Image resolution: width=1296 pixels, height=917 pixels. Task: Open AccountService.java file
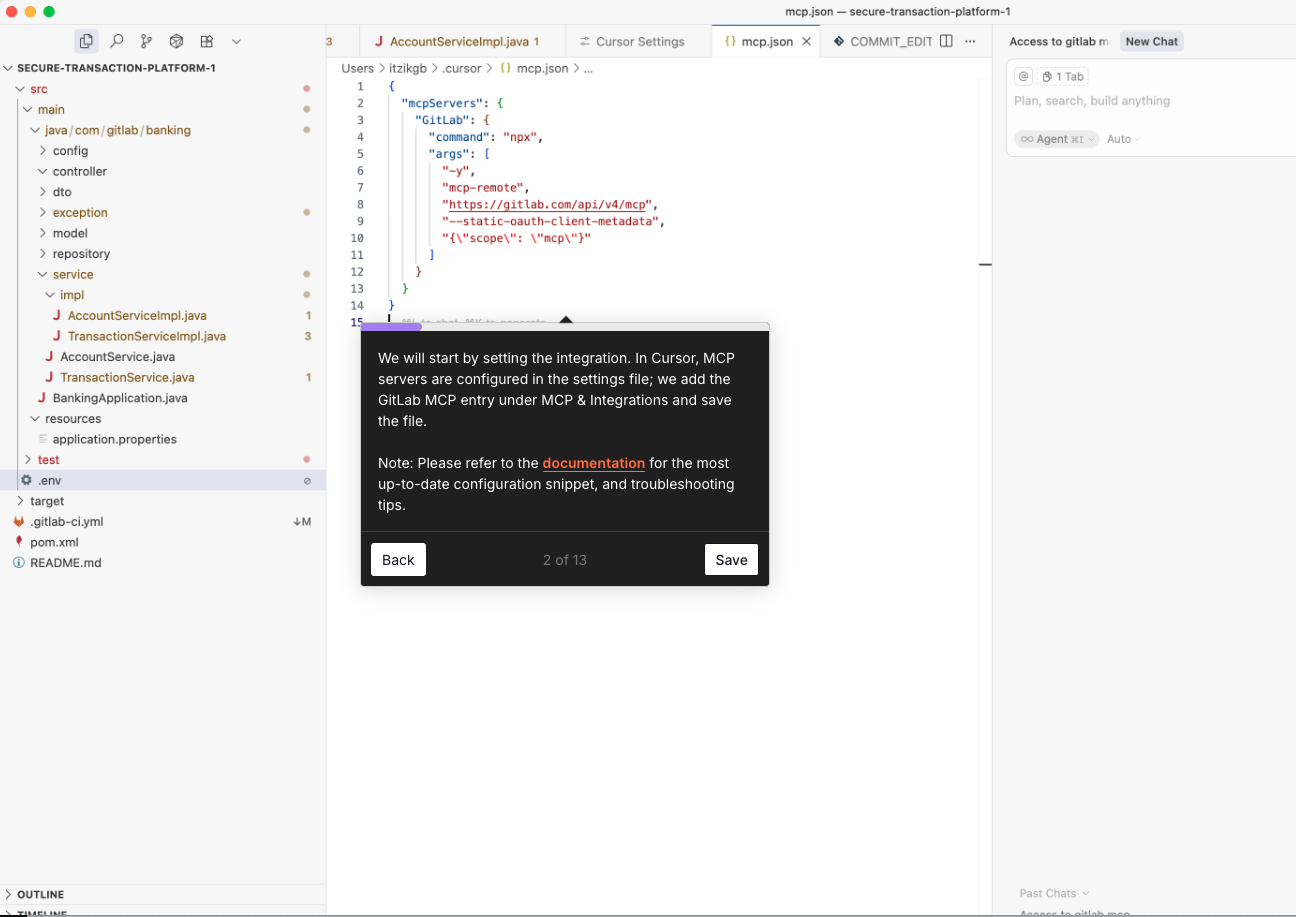click(117, 357)
